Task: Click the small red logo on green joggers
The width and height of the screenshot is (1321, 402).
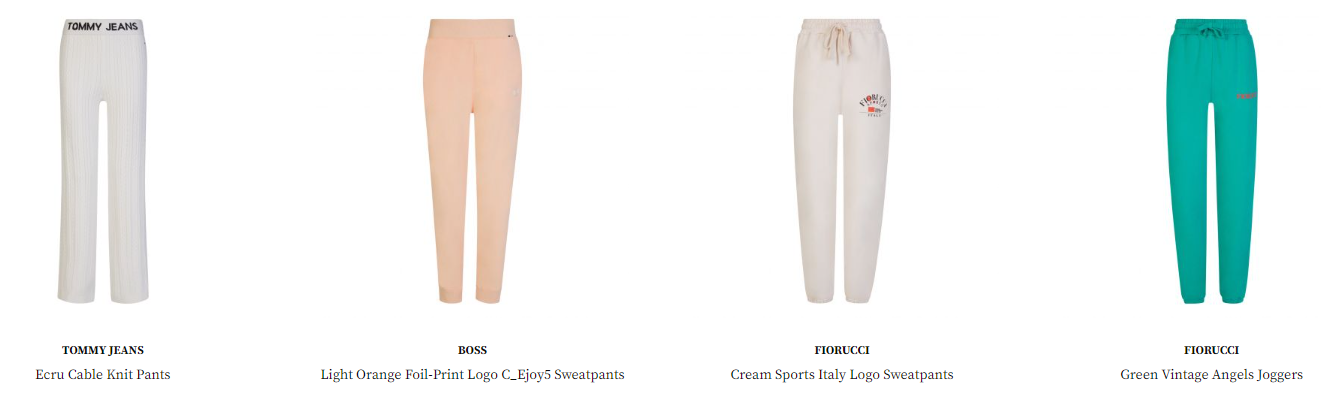Action: [1246, 97]
